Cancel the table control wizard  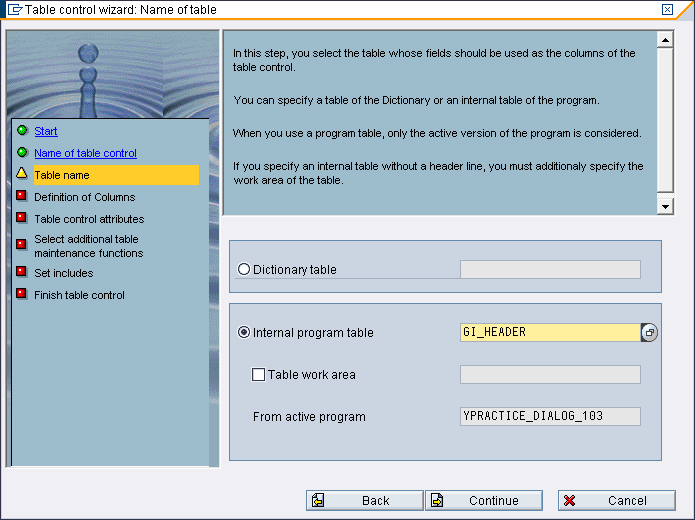tap(603, 500)
